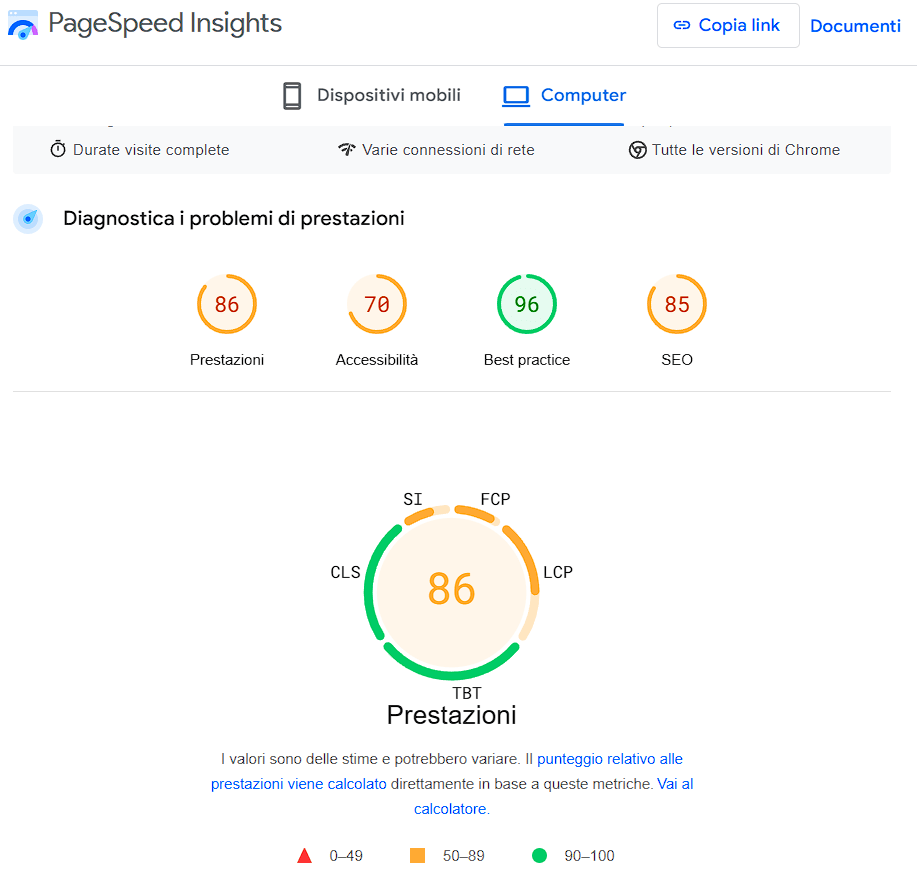Screen dimensions: 917x877
Task: Click the Prestazioni label under 86 gauge
Action: point(227,360)
